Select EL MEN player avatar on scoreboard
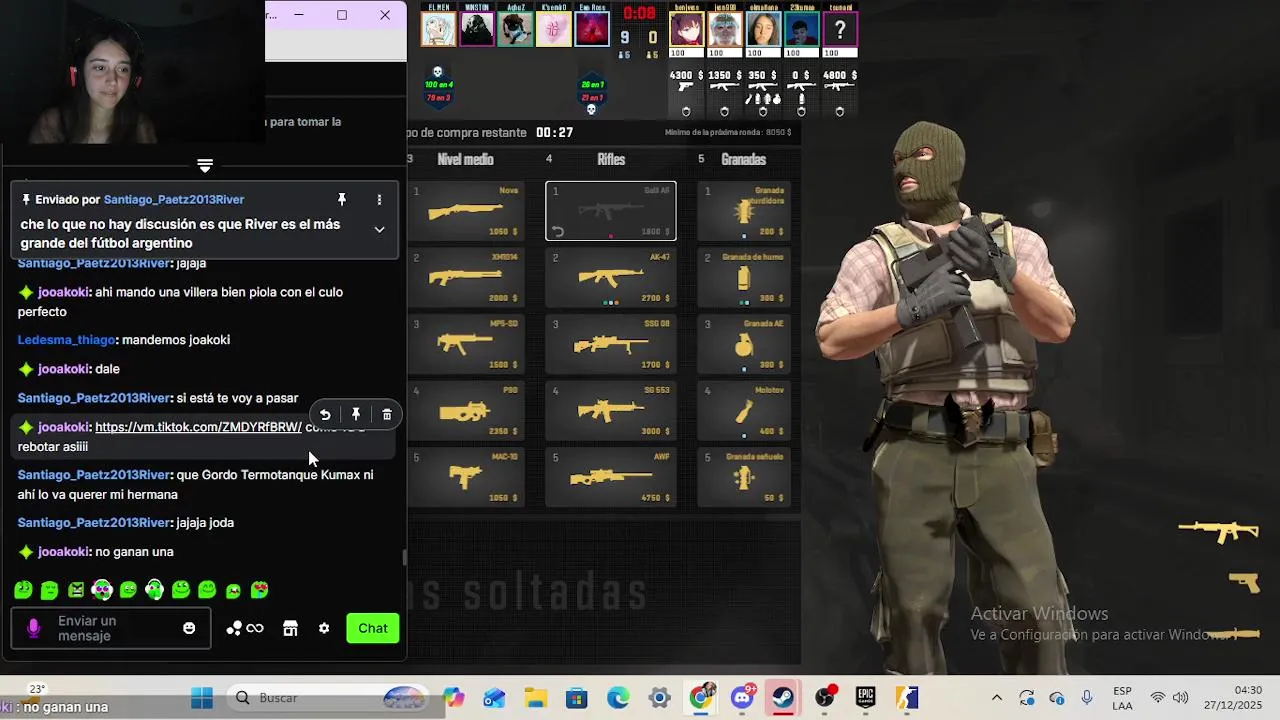Image resolution: width=1280 pixels, height=720 pixels. coord(438,29)
